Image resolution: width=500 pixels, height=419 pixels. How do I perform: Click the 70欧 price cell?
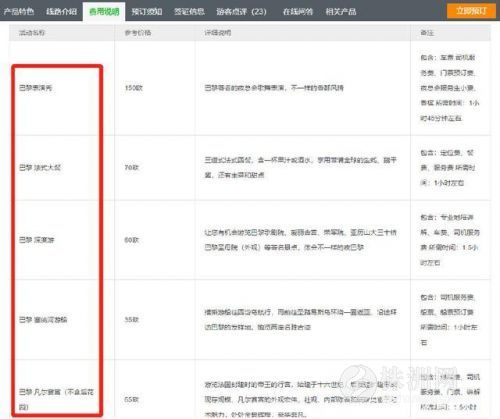[x=131, y=167]
